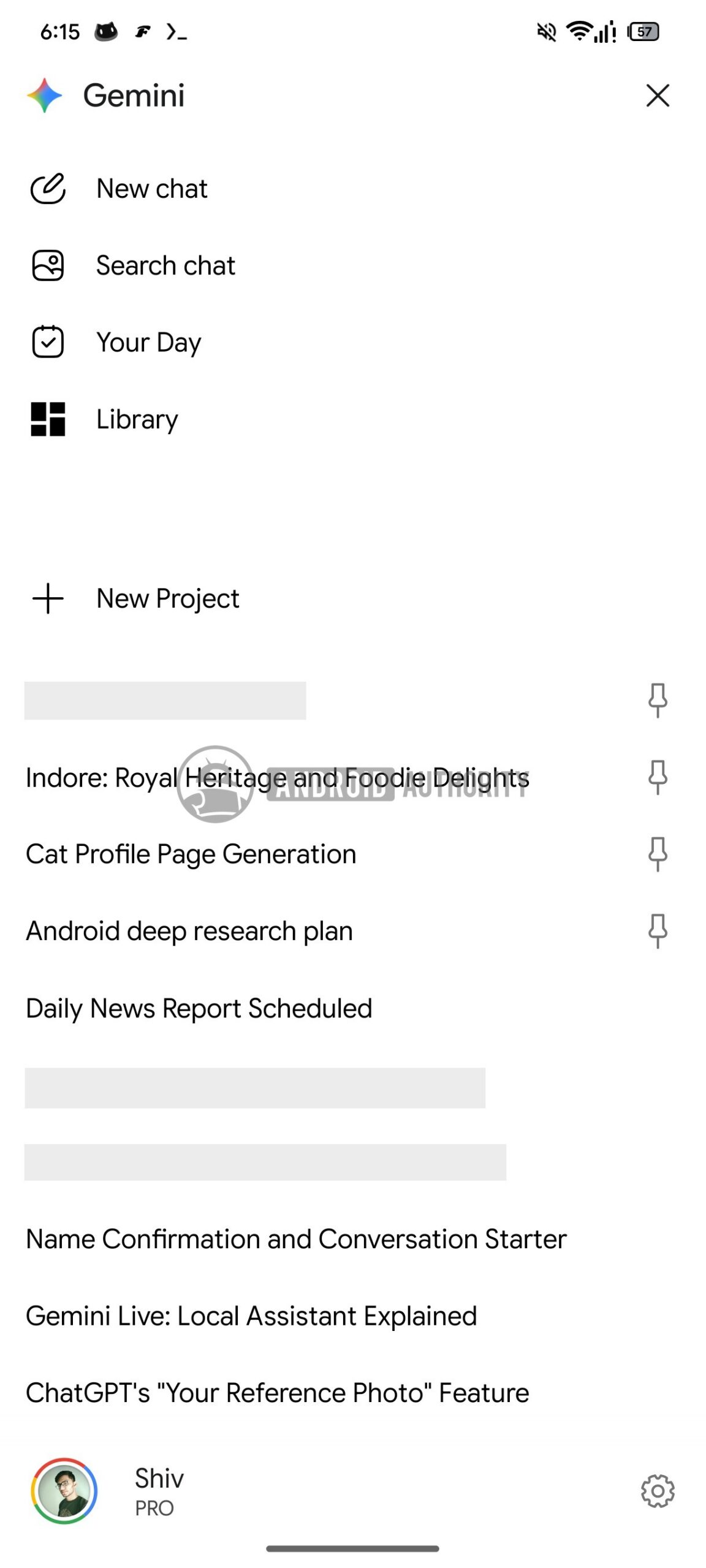Toggle pin on Android deep research plan
706x1568 pixels.
[x=657, y=931]
